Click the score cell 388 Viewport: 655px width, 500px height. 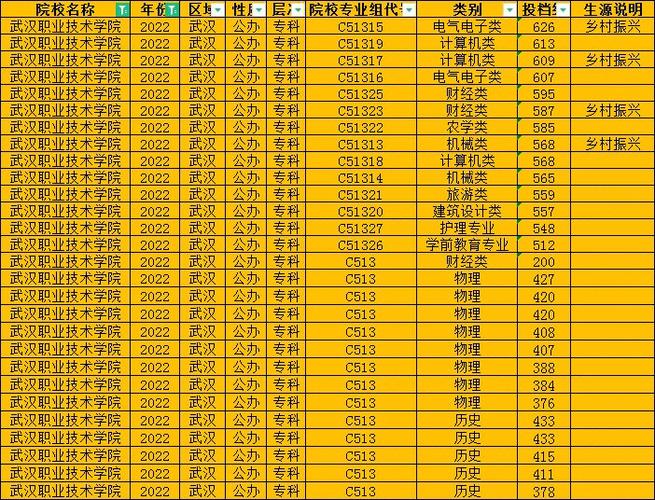544,368
